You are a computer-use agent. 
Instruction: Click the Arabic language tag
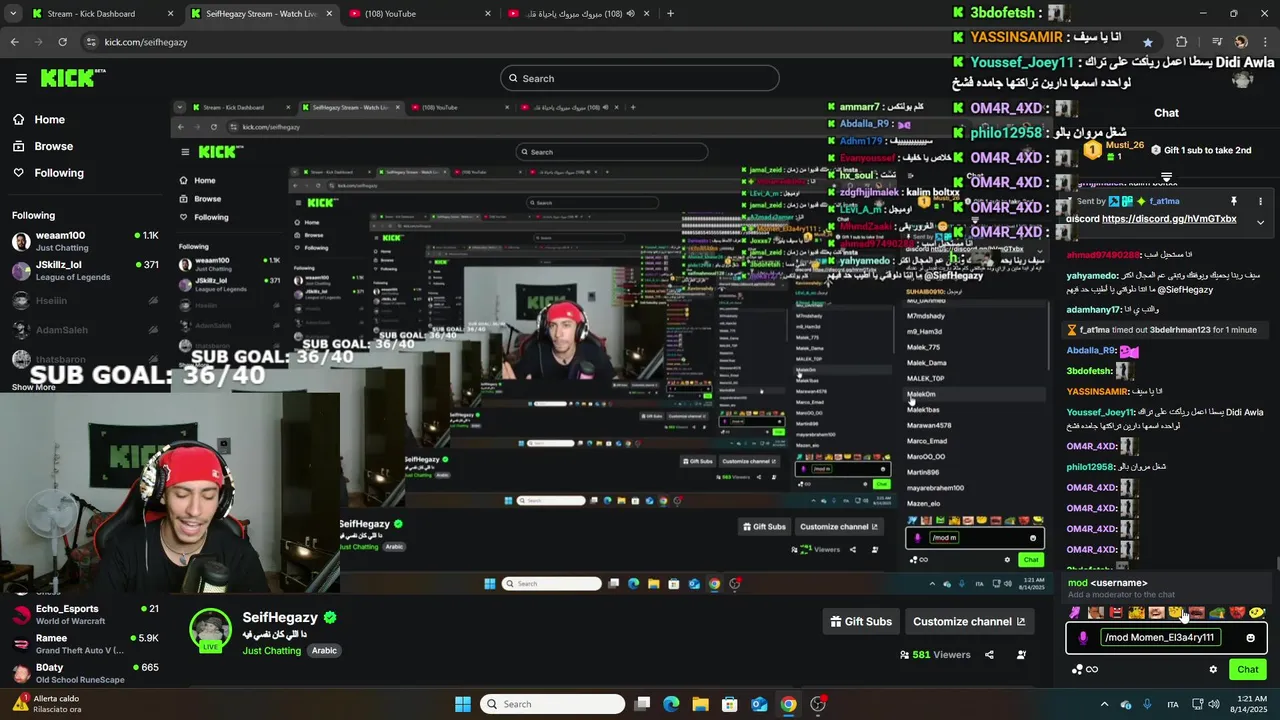click(x=324, y=650)
